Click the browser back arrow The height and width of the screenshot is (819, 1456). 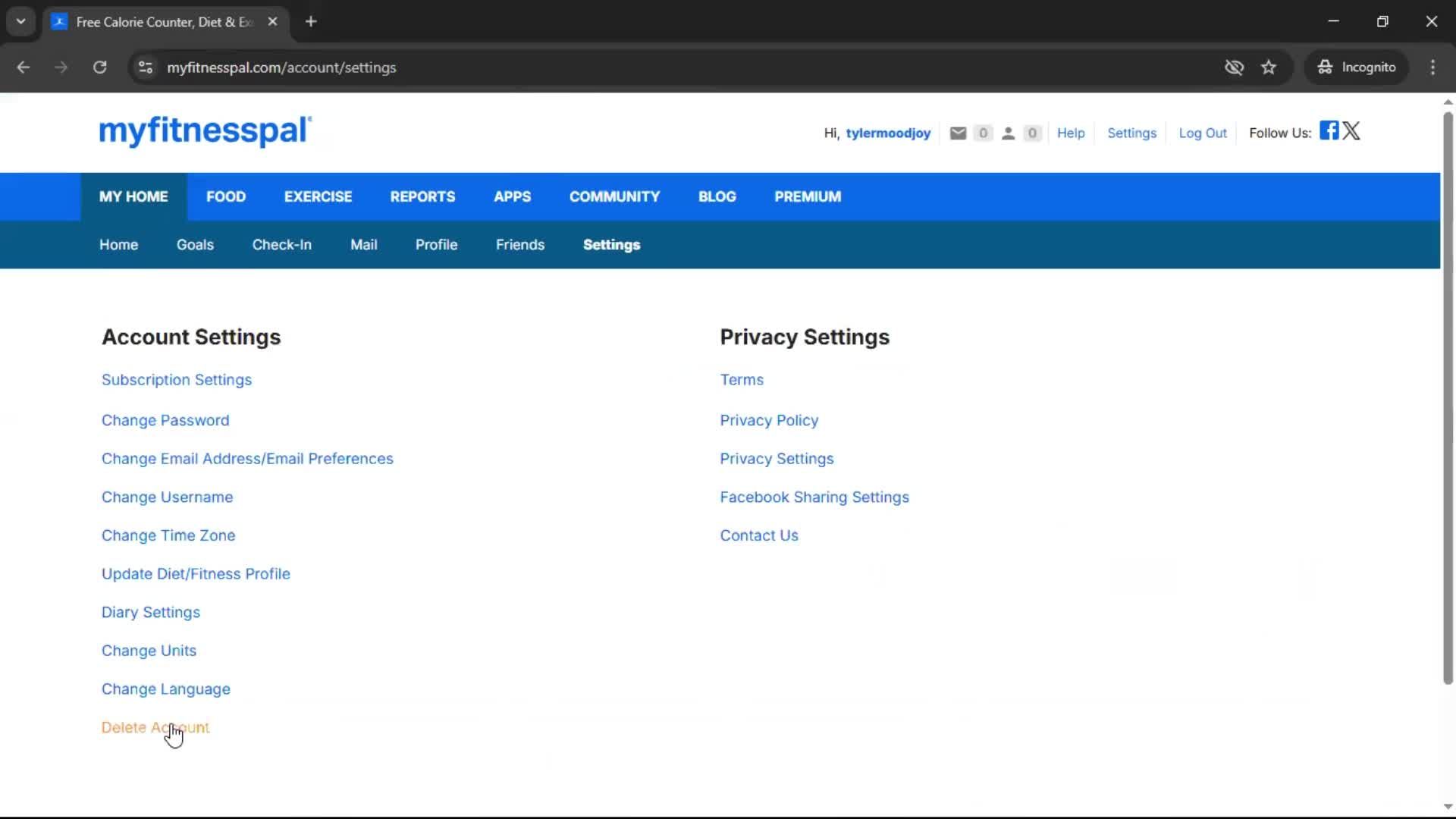[23, 67]
